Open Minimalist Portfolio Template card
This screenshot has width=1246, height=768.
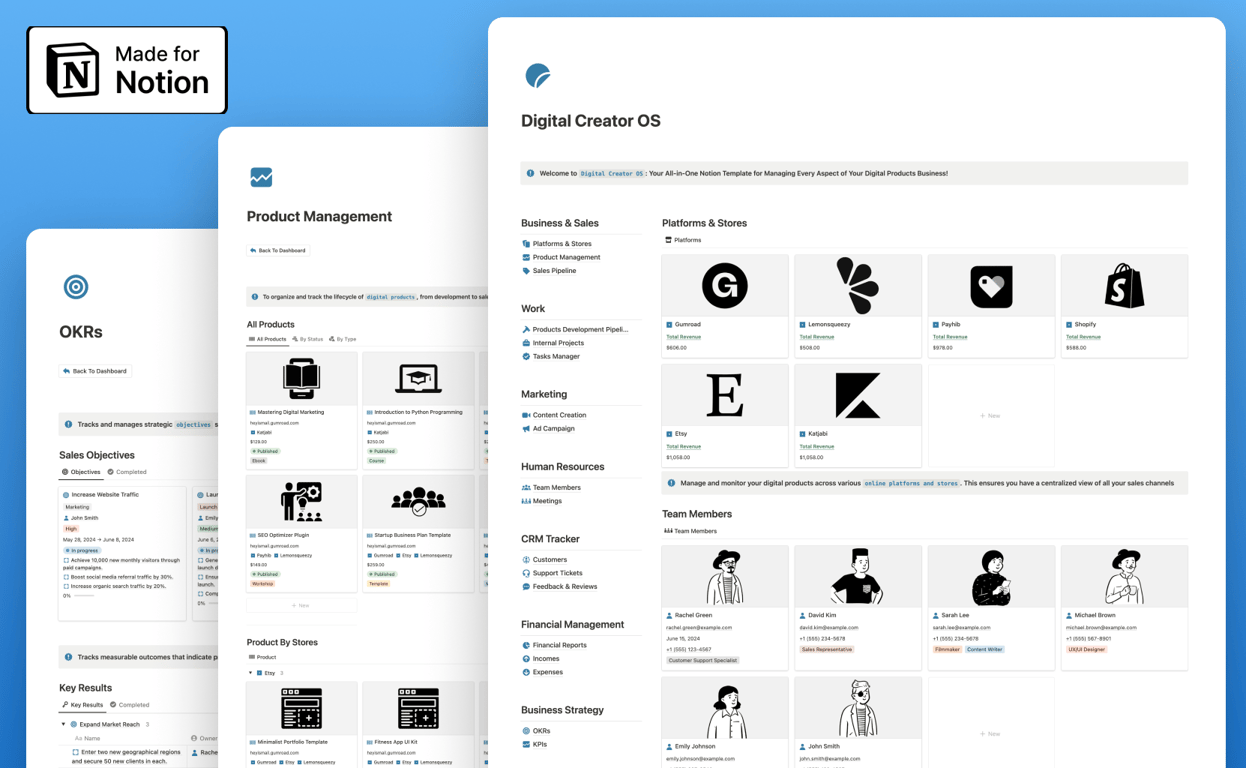tap(301, 725)
